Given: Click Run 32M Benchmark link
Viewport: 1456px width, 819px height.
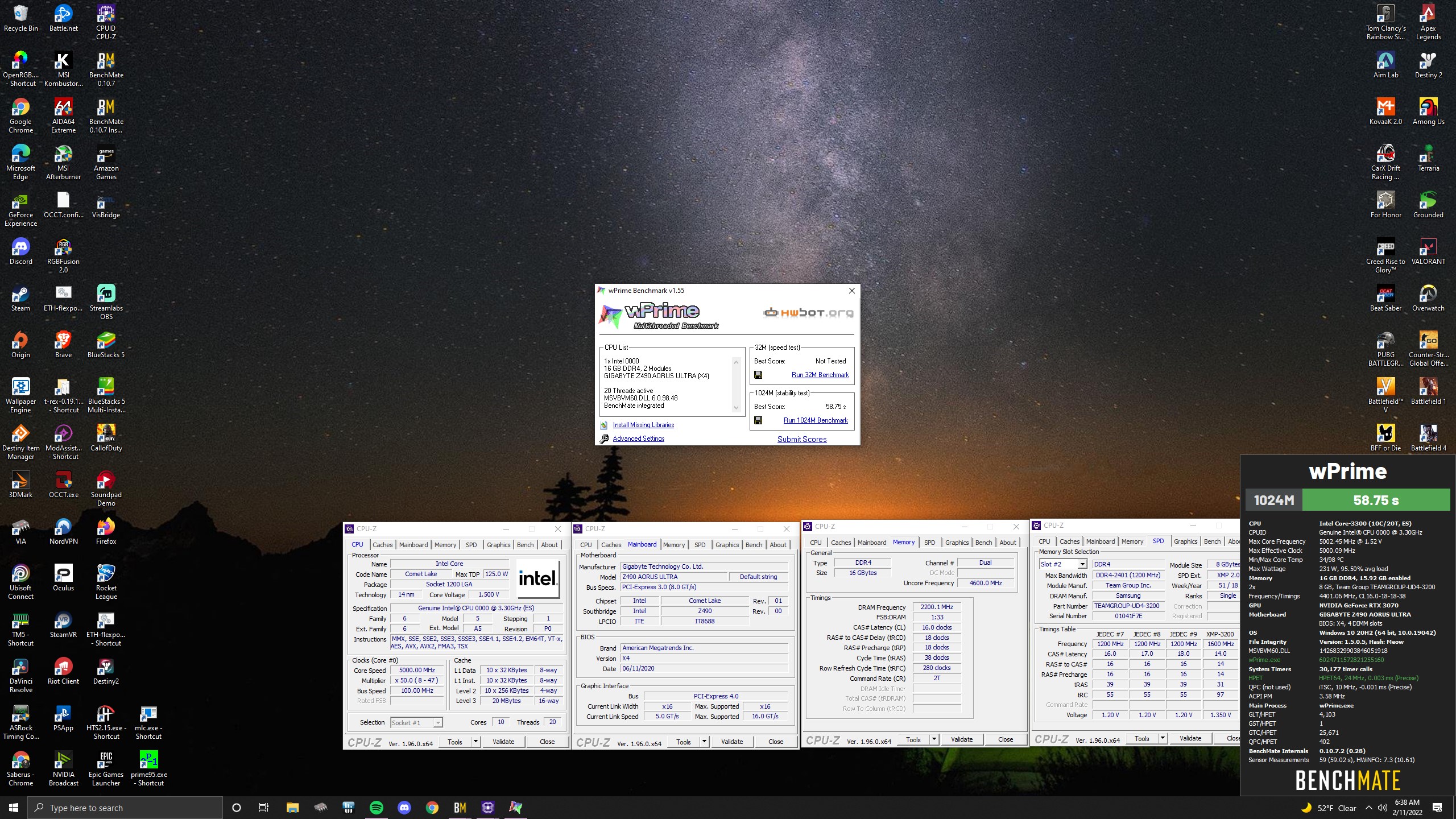Looking at the screenshot, I should [820, 375].
